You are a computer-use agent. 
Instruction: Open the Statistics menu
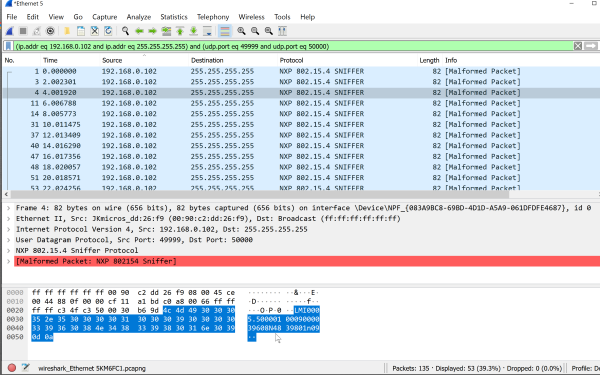point(174,17)
